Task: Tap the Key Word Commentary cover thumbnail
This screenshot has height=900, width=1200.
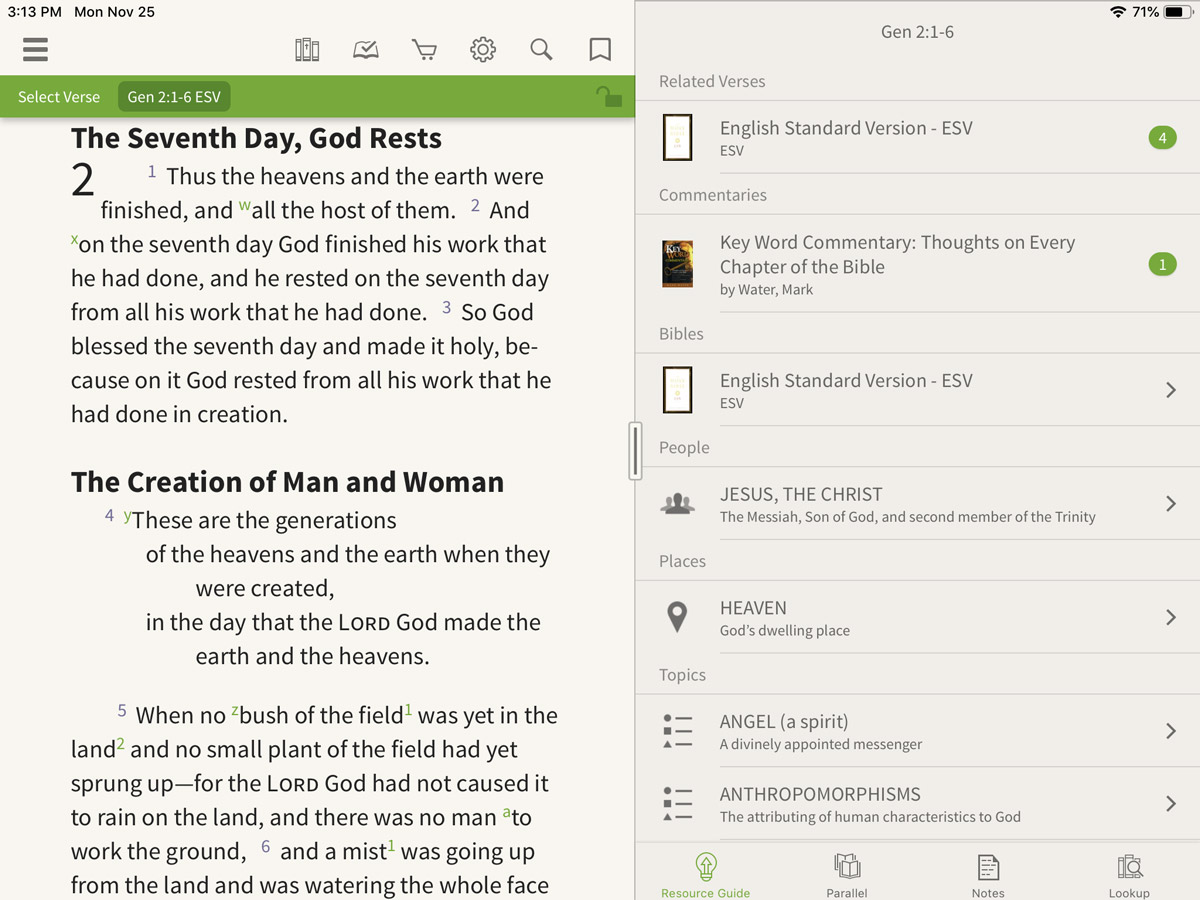Action: pyautogui.click(x=677, y=264)
